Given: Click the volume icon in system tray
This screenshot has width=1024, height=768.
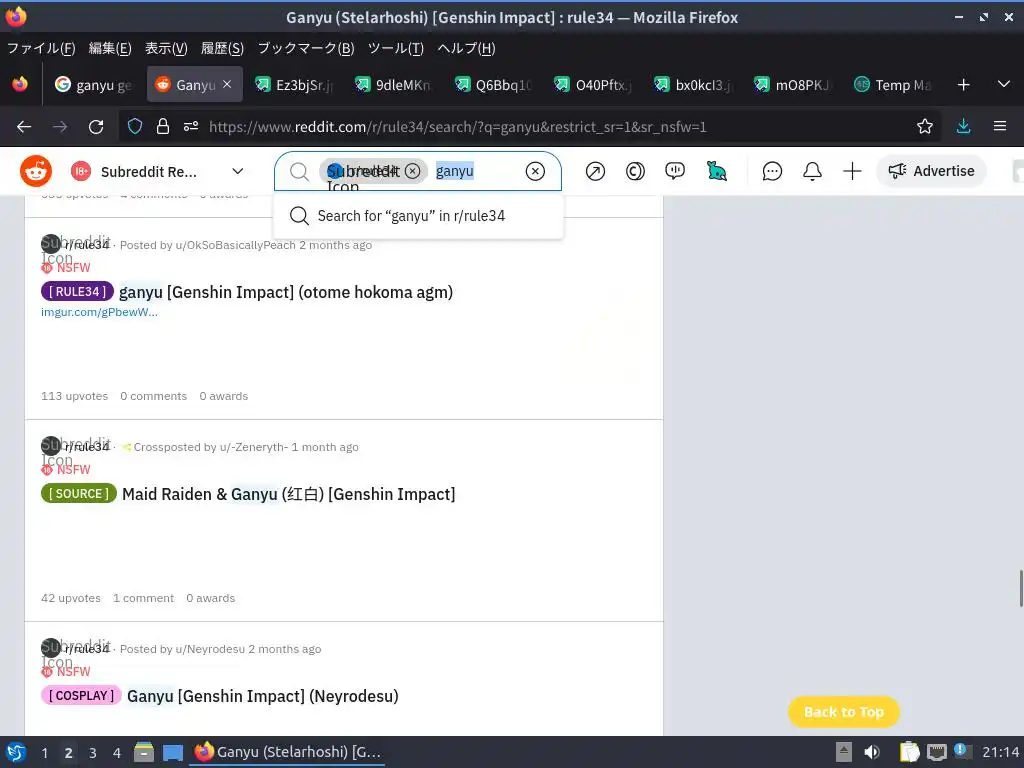Looking at the screenshot, I should click(x=872, y=752).
